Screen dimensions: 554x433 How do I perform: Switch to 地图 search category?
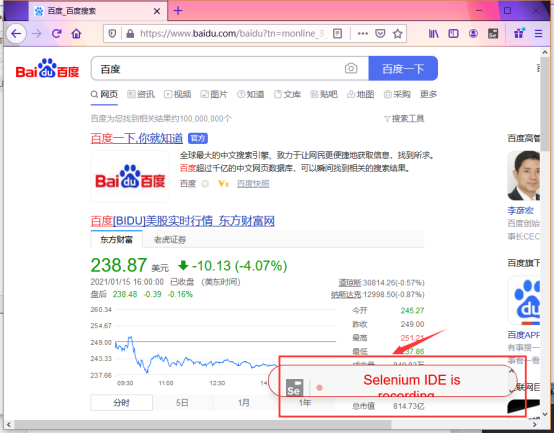click(x=361, y=94)
